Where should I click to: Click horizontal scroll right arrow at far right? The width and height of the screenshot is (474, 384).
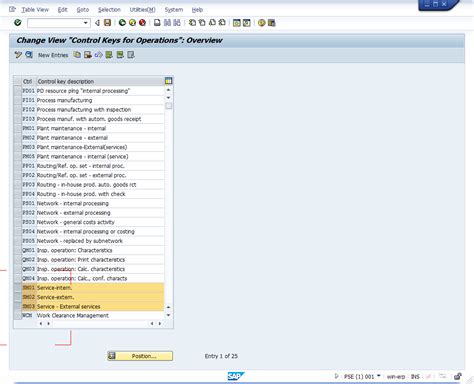coord(160,323)
